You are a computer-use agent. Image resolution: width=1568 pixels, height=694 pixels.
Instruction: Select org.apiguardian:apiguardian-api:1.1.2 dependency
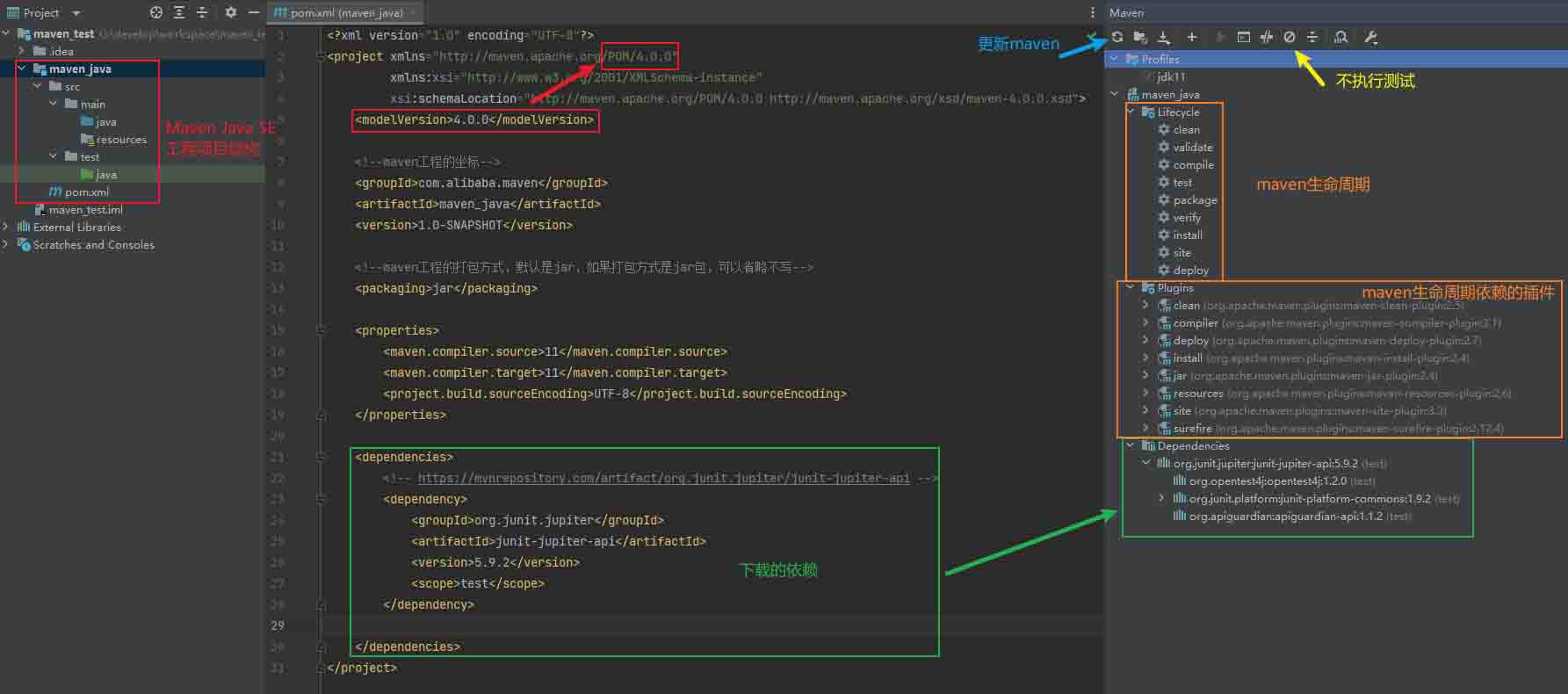(x=1292, y=516)
